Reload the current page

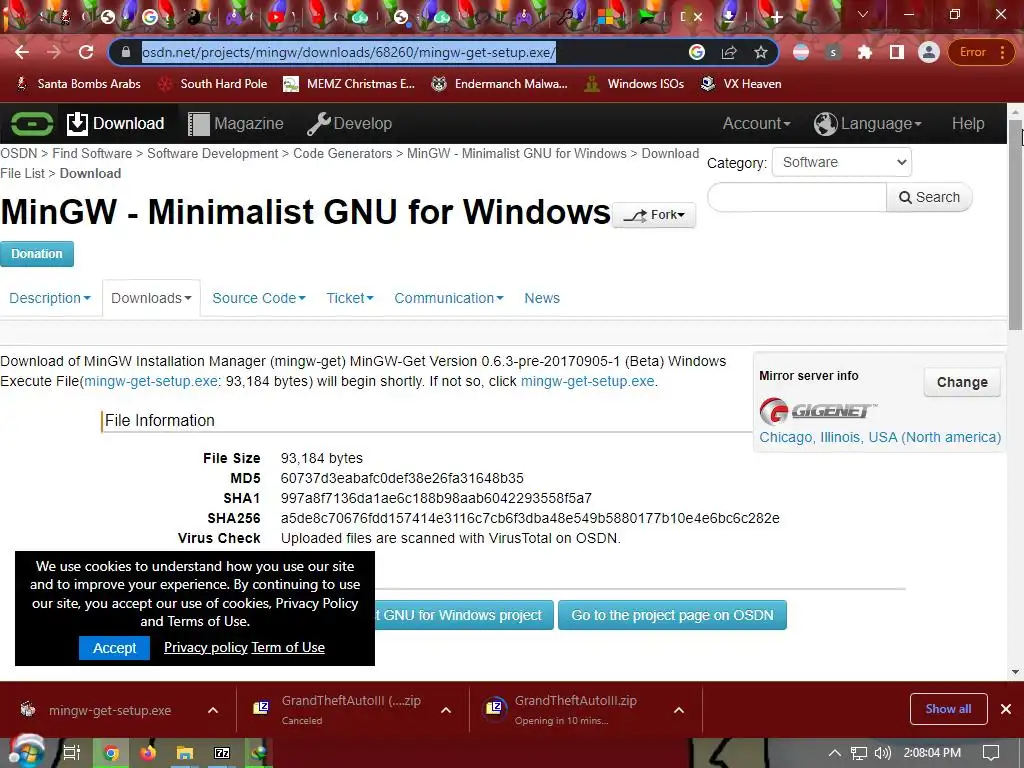coord(86,52)
